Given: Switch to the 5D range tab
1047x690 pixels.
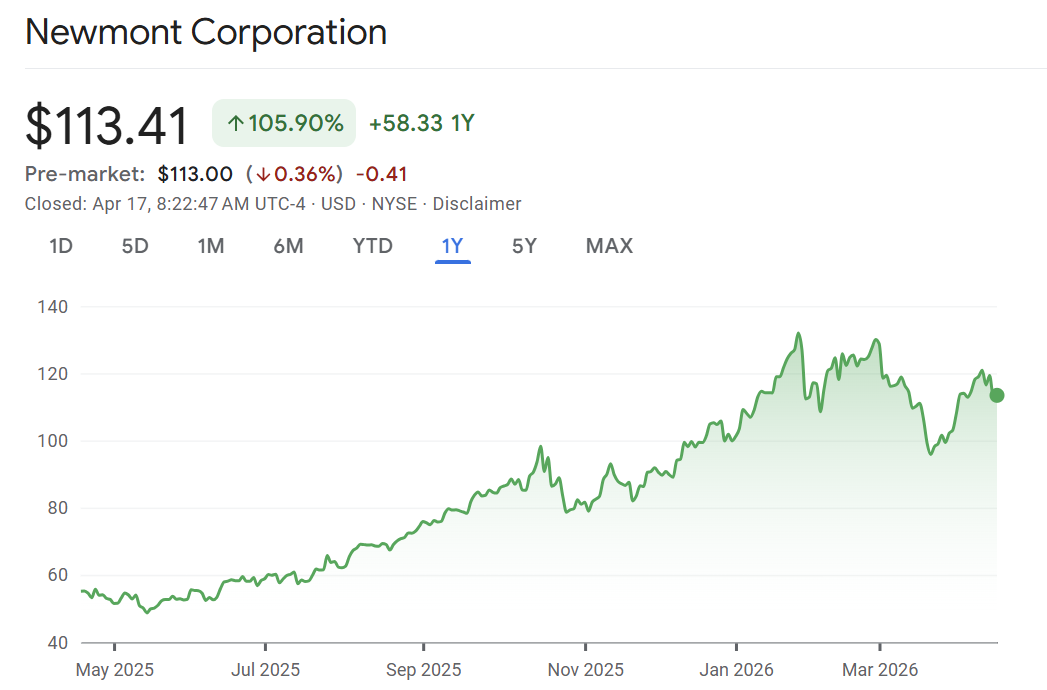Looking at the screenshot, I should click(135, 246).
